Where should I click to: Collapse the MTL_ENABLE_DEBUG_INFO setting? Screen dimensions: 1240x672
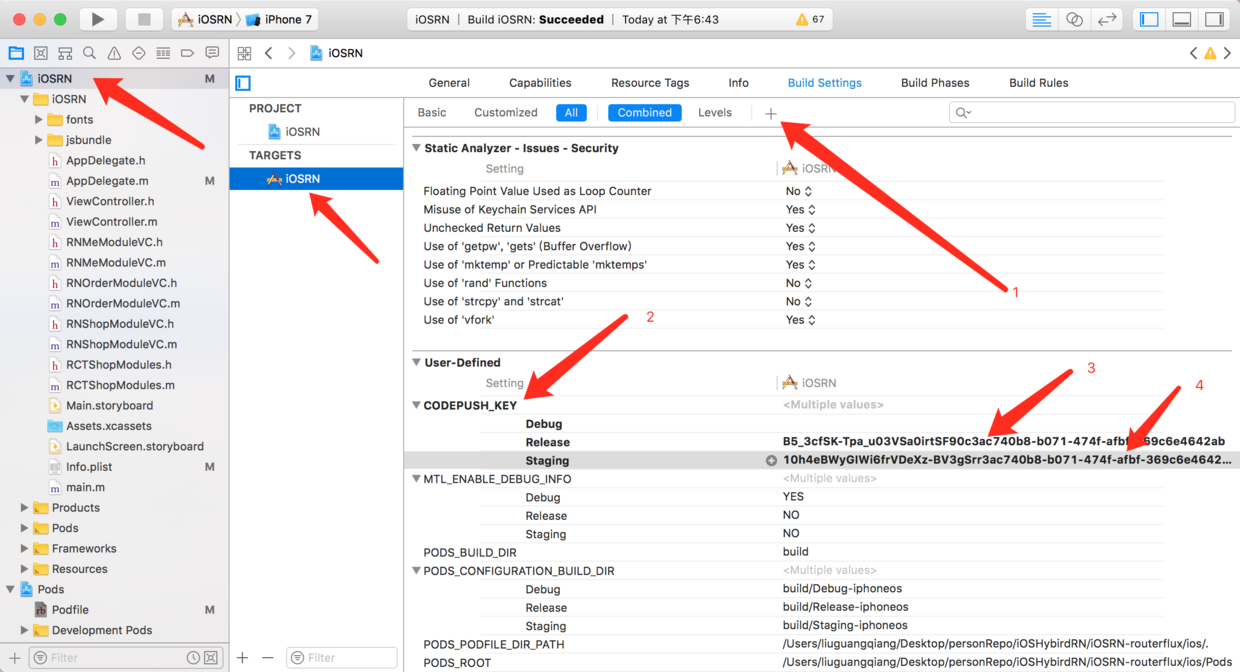pos(416,479)
